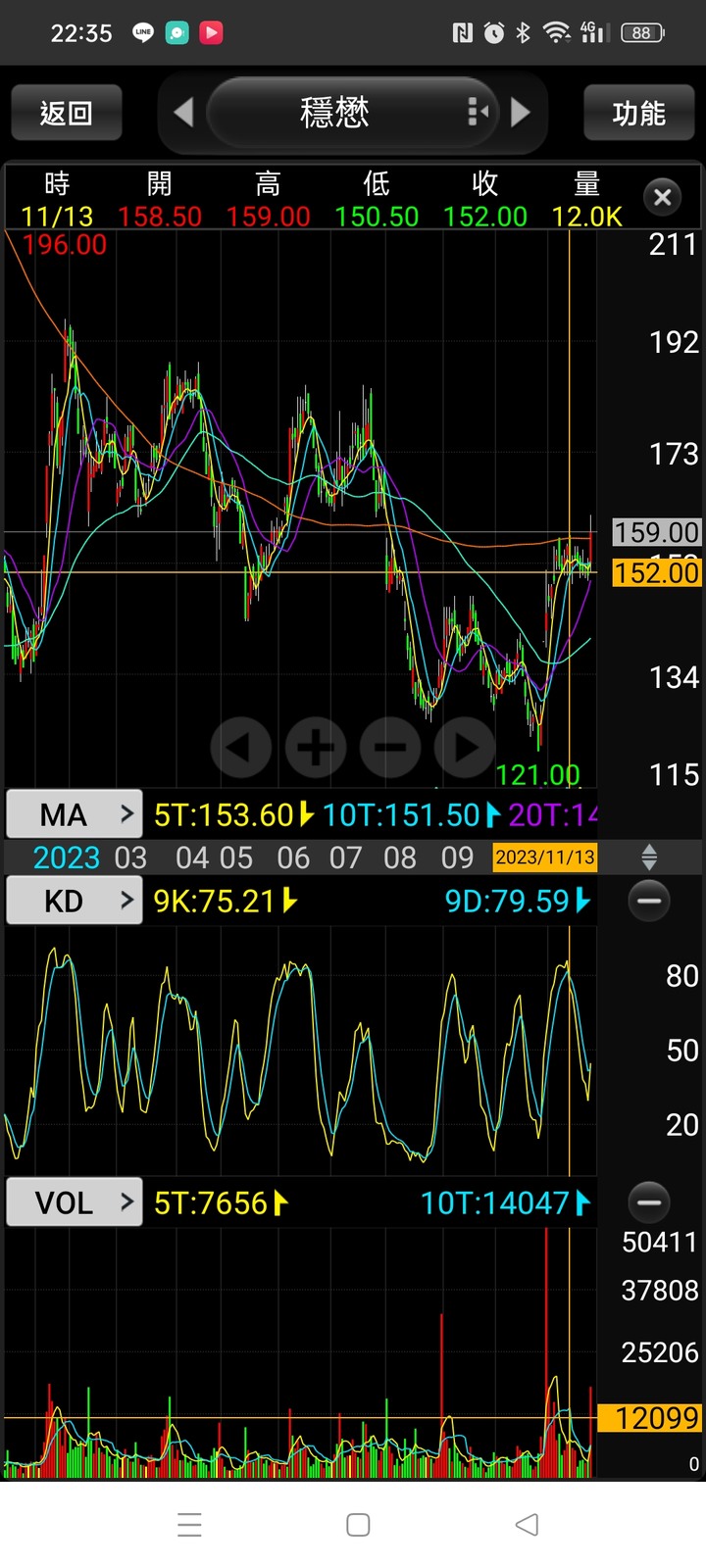Tap the up-down panel resize arrows

tap(649, 857)
